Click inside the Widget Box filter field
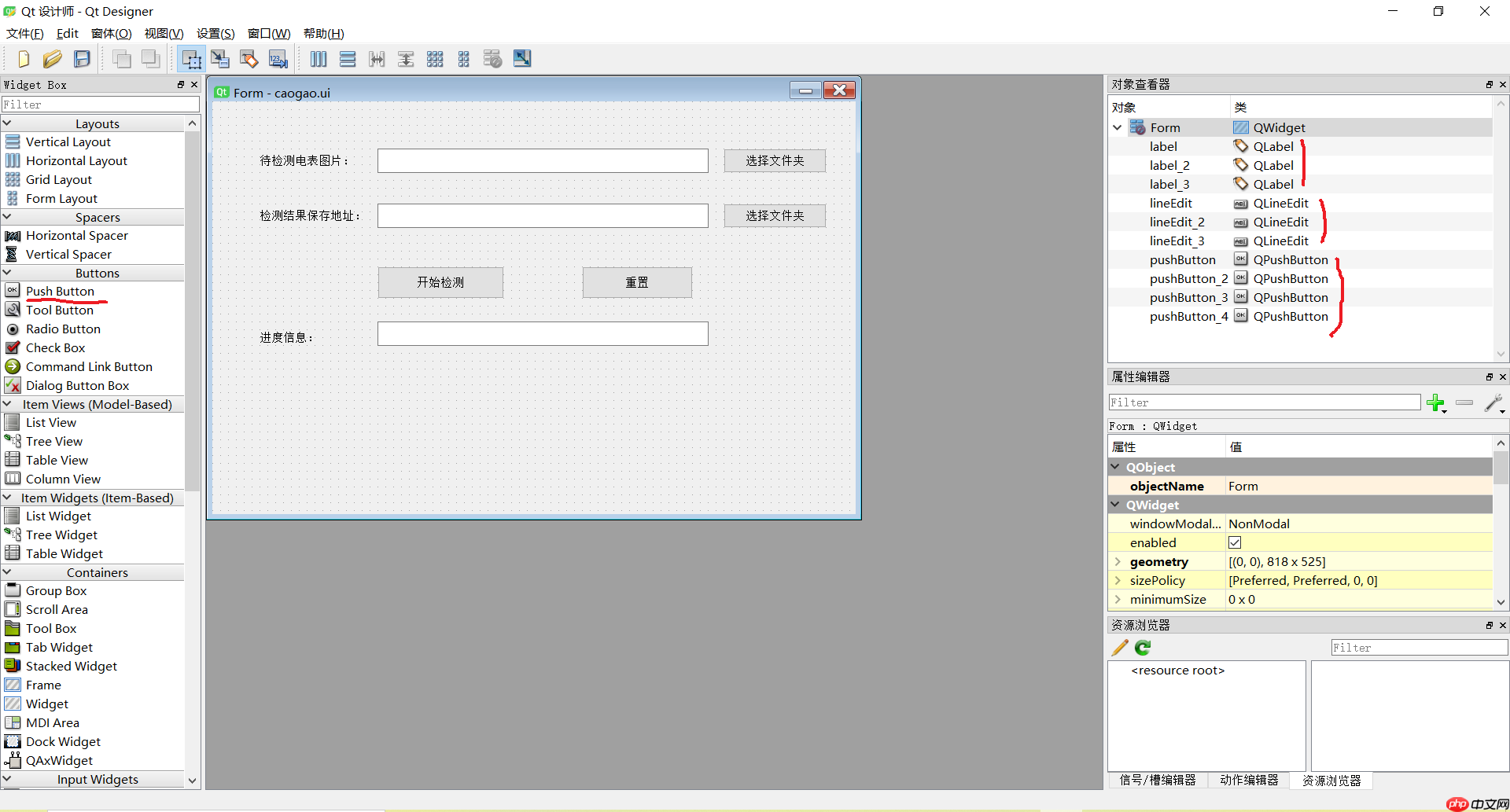Screen dimensions: 1510x812 coord(101,104)
